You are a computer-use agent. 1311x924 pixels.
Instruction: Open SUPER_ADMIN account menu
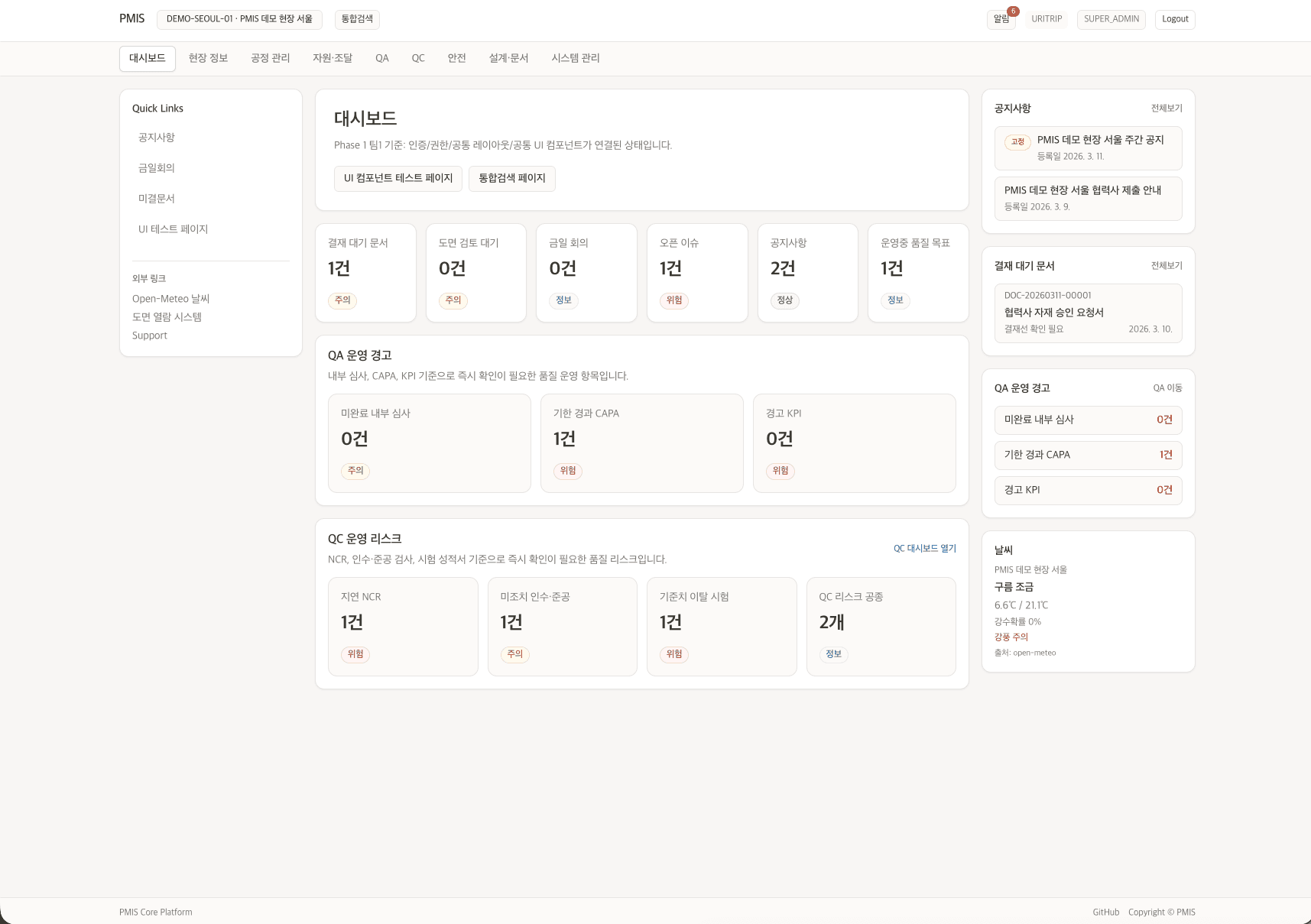(x=1111, y=19)
